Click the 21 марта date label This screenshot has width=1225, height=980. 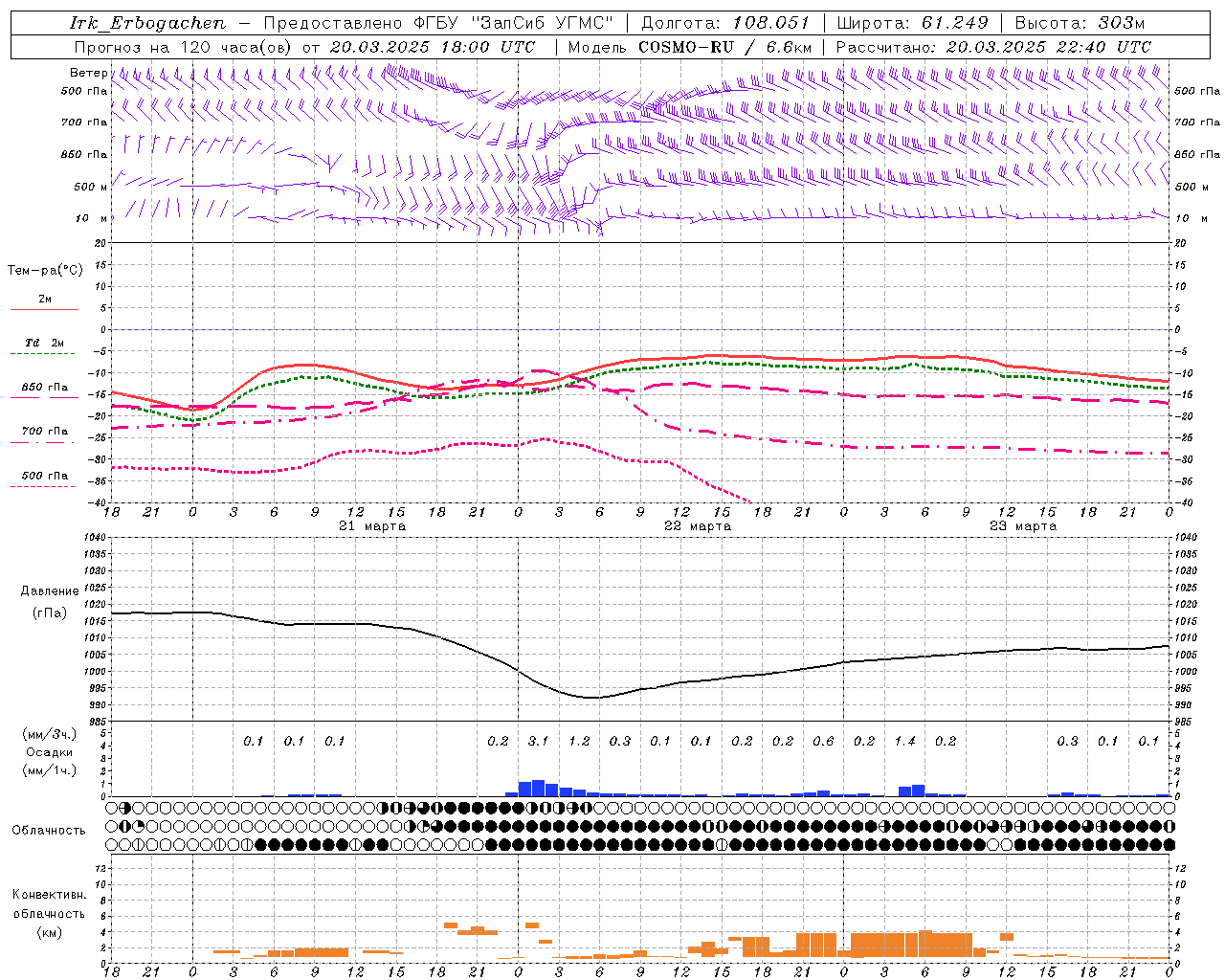pyautogui.click(x=372, y=525)
